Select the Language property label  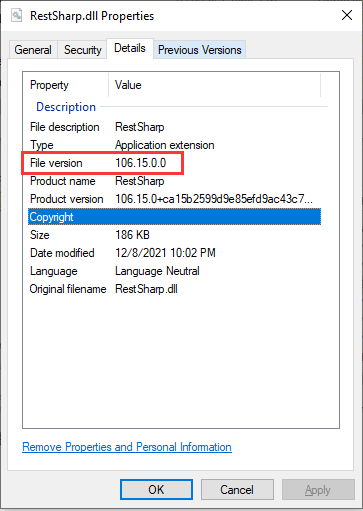point(54,271)
